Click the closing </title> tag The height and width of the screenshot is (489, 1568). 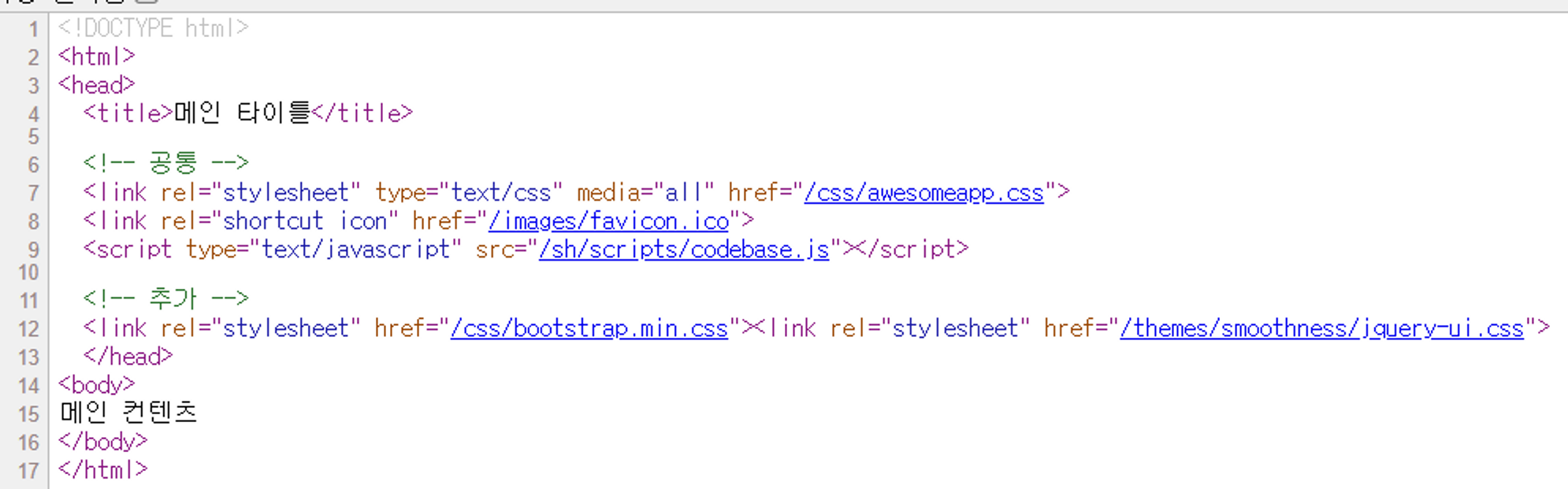pos(362,113)
